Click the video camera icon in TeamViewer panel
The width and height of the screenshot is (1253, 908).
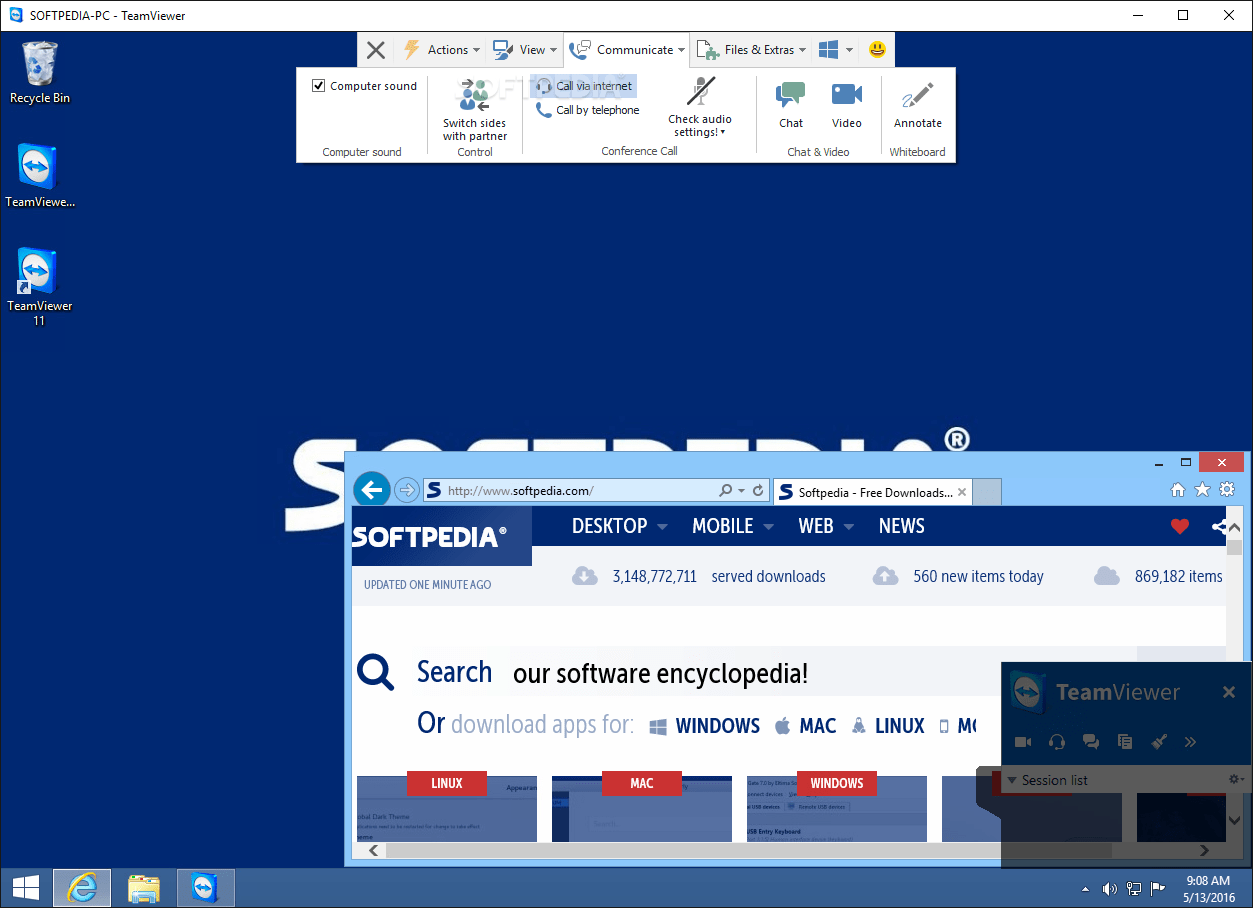(x=1023, y=742)
